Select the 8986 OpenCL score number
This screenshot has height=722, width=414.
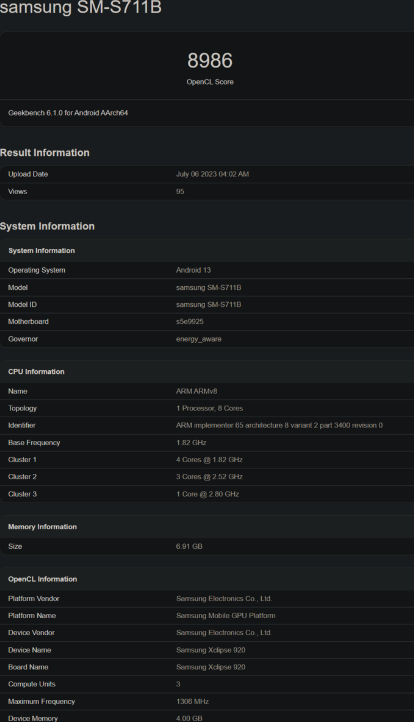(x=210, y=60)
